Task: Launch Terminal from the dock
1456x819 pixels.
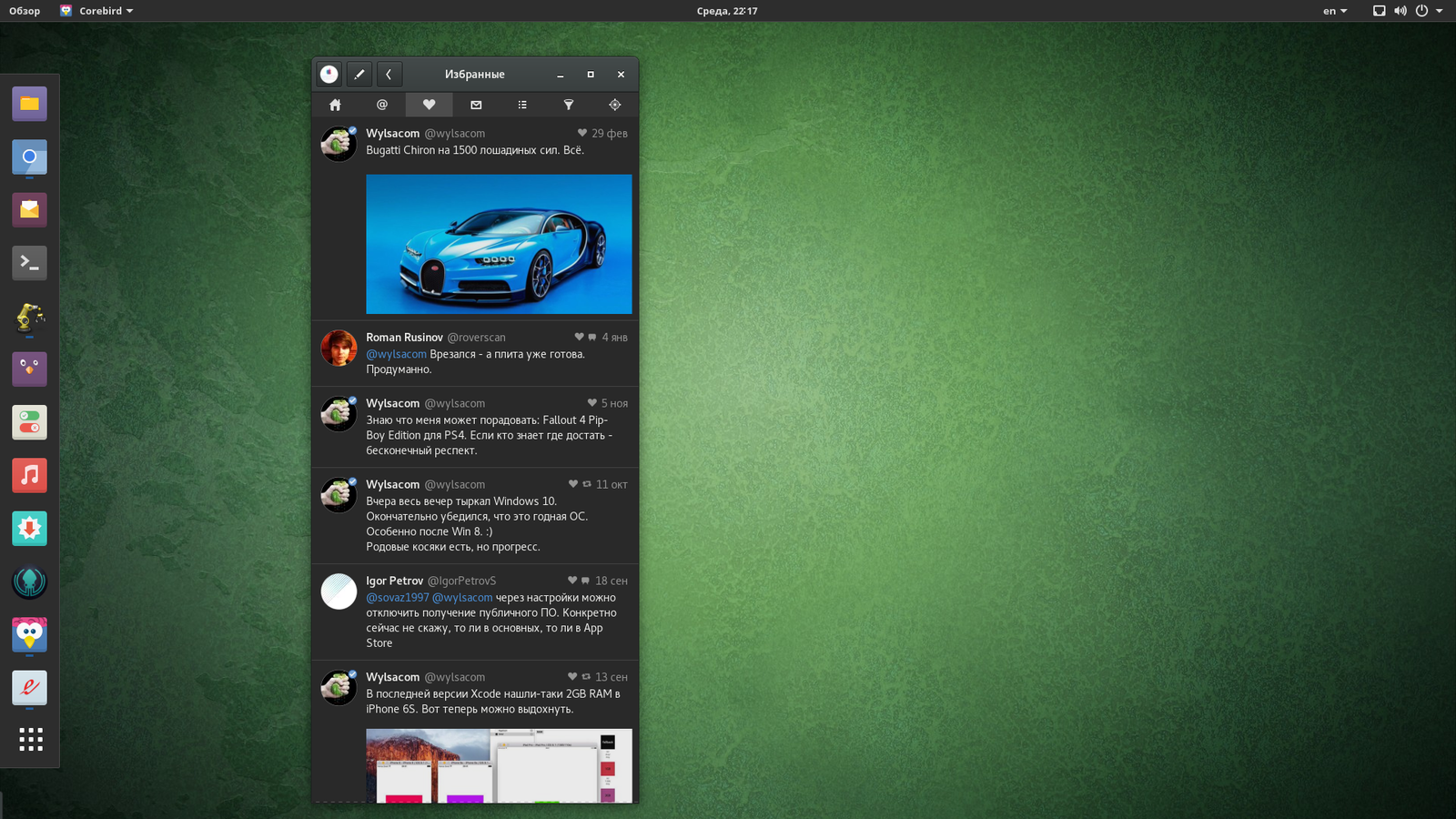Action: click(x=29, y=263)
